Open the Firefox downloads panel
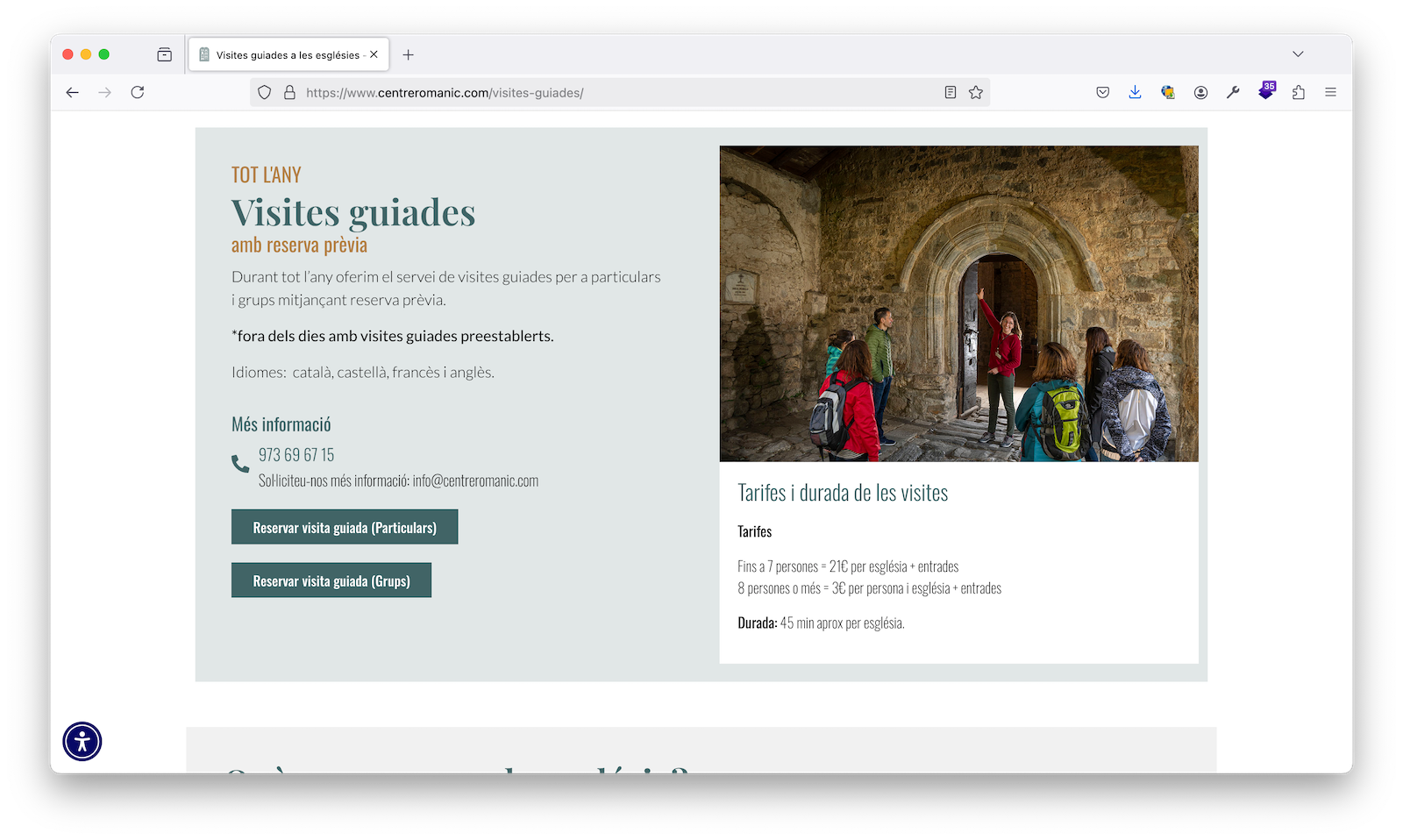The image size is (1403, 840). 1135,92
